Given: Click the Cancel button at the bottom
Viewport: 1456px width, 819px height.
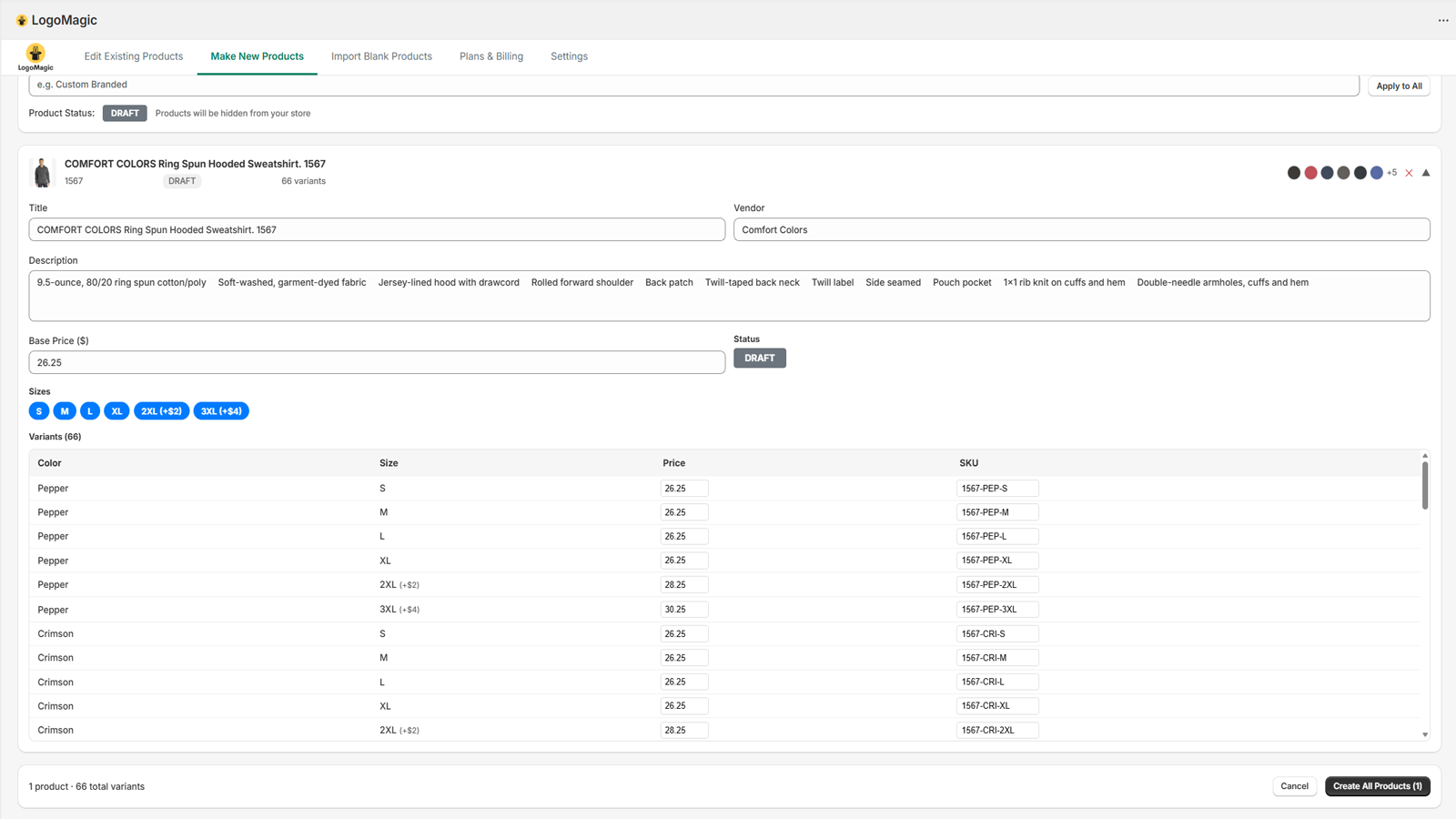Looking at the screenshot, I should tap(1294, 785).
